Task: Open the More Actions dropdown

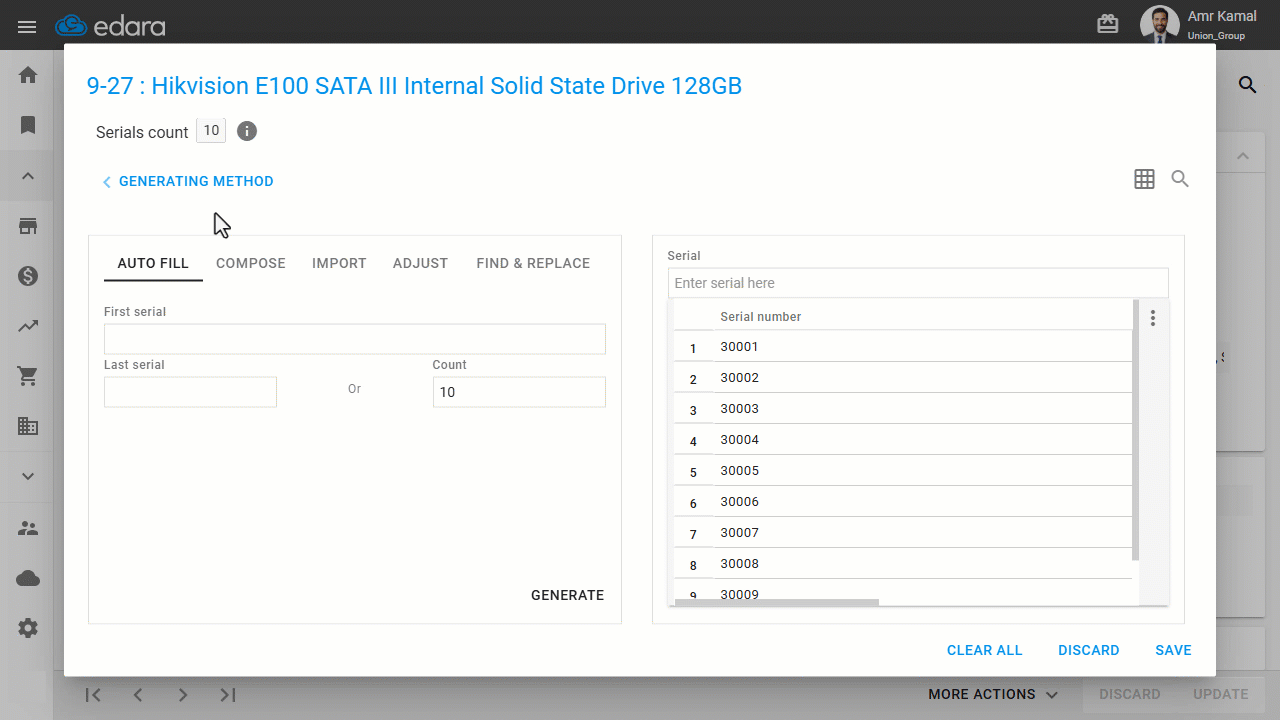Action: coord(993,694)
